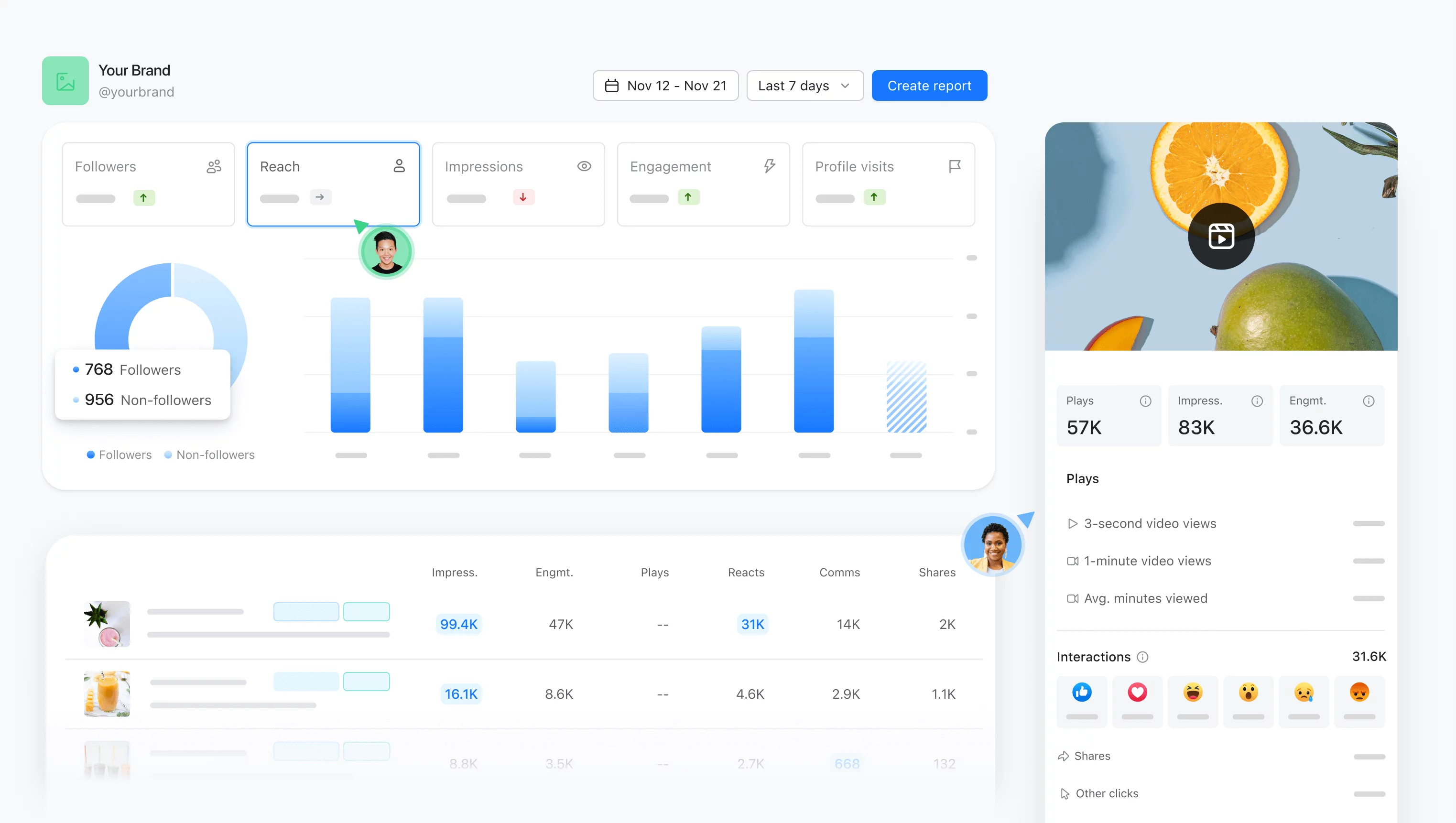
Task: Click the Reach tab to select it
Action: 333,183
